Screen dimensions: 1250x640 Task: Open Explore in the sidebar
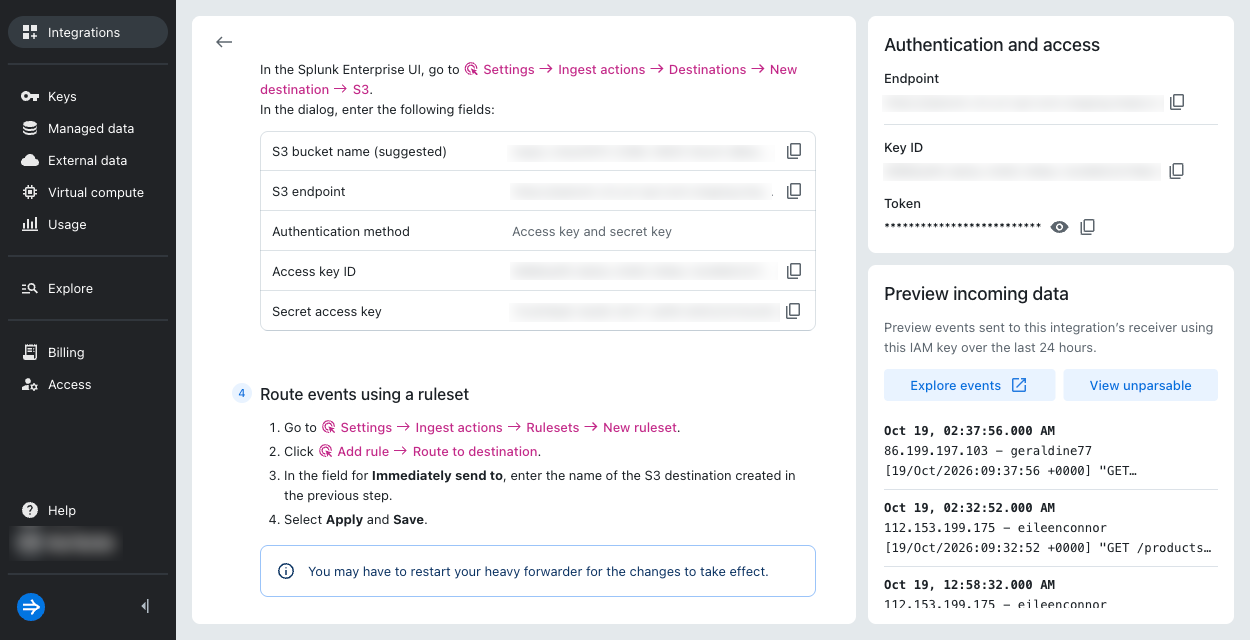[88, 288]
